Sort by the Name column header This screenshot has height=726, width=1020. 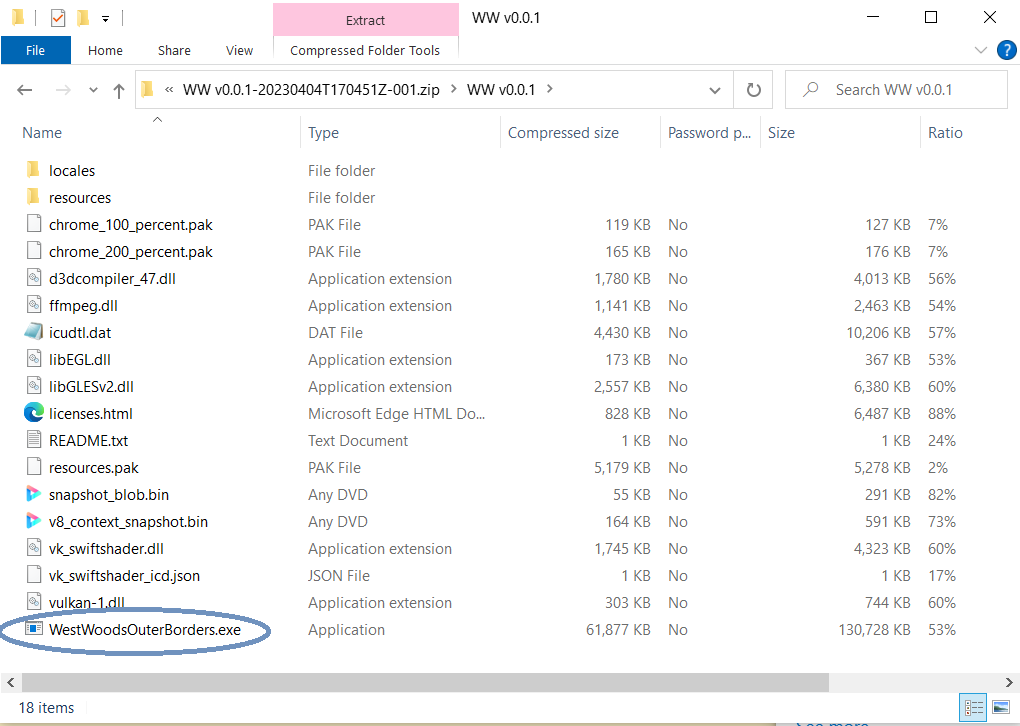point(42,133)
